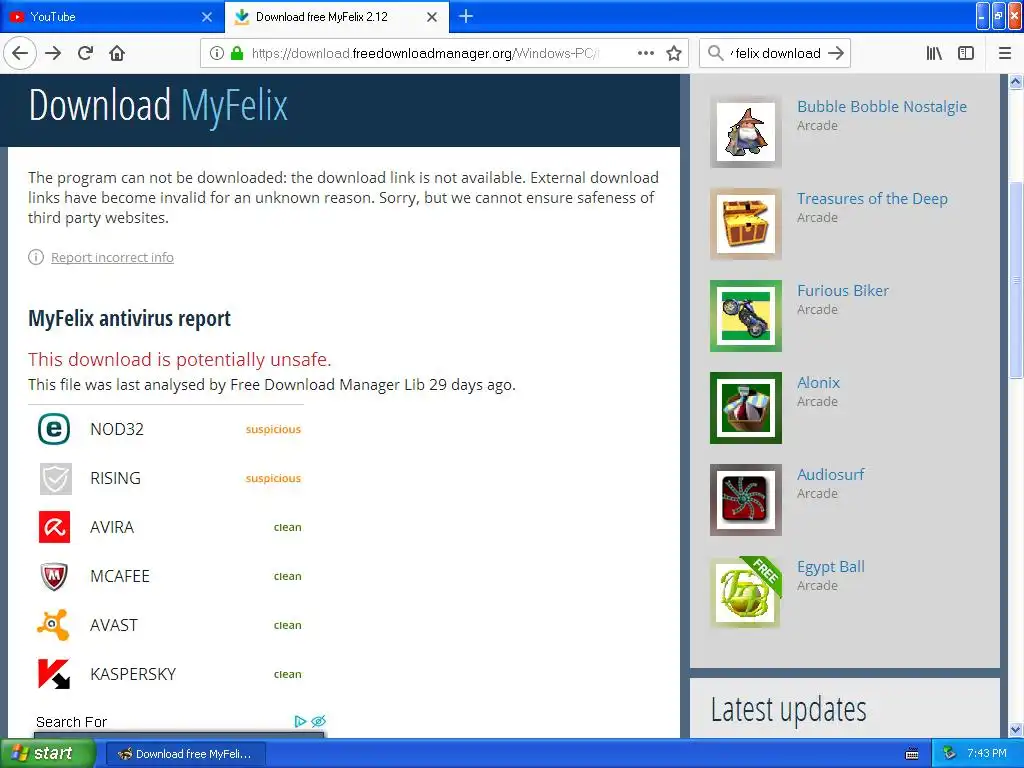Open the Alonix game link
Viewport: 1024px width, 768px height.
[818, 383]
